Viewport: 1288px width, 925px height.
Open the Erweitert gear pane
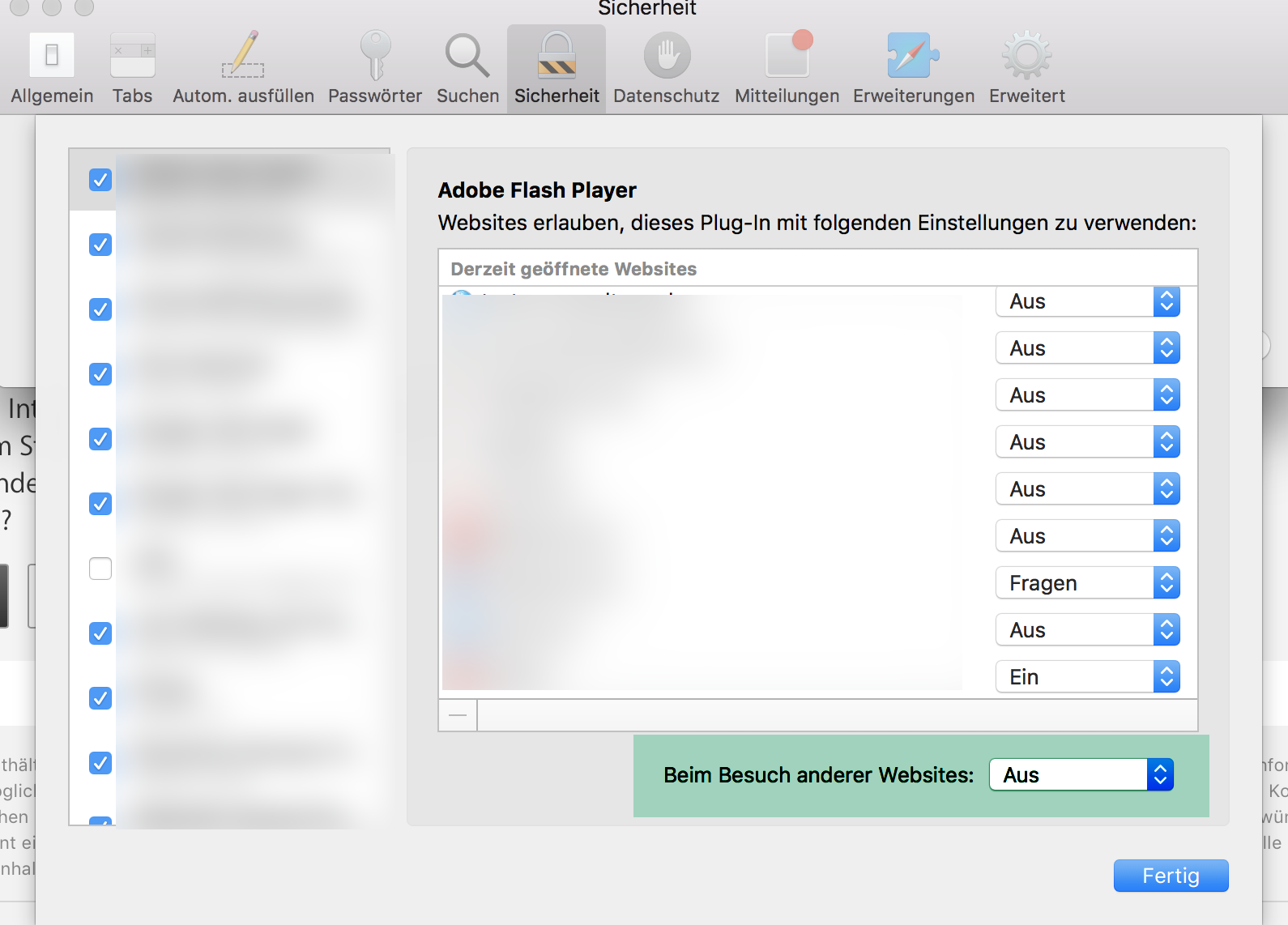(x=1026, y=69)
